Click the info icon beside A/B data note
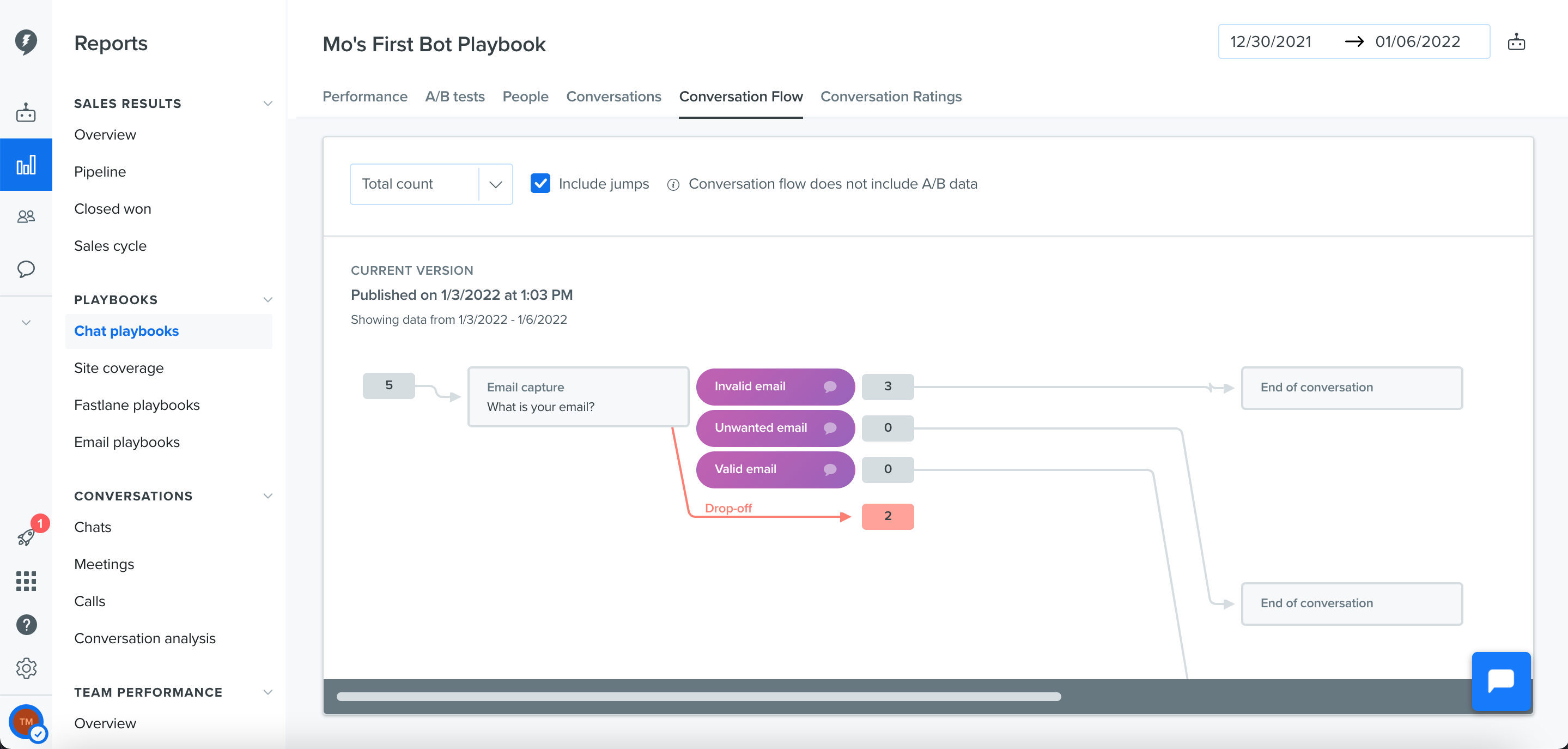This screenshot has width=1568, height=749. (x=673, y=184)
